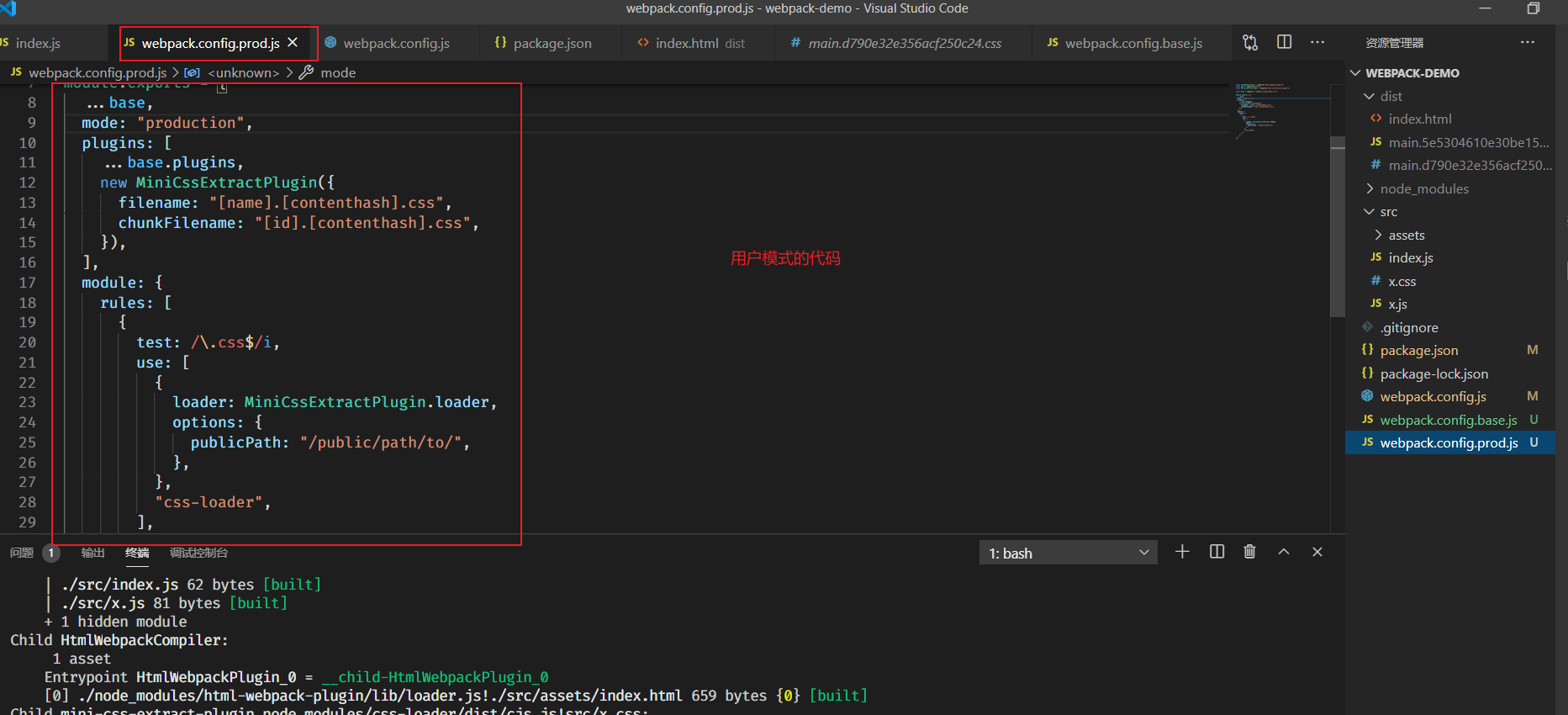Screen dimensions: 1568x715
Task: Split the editor to the right
Action: [1284, 42]
